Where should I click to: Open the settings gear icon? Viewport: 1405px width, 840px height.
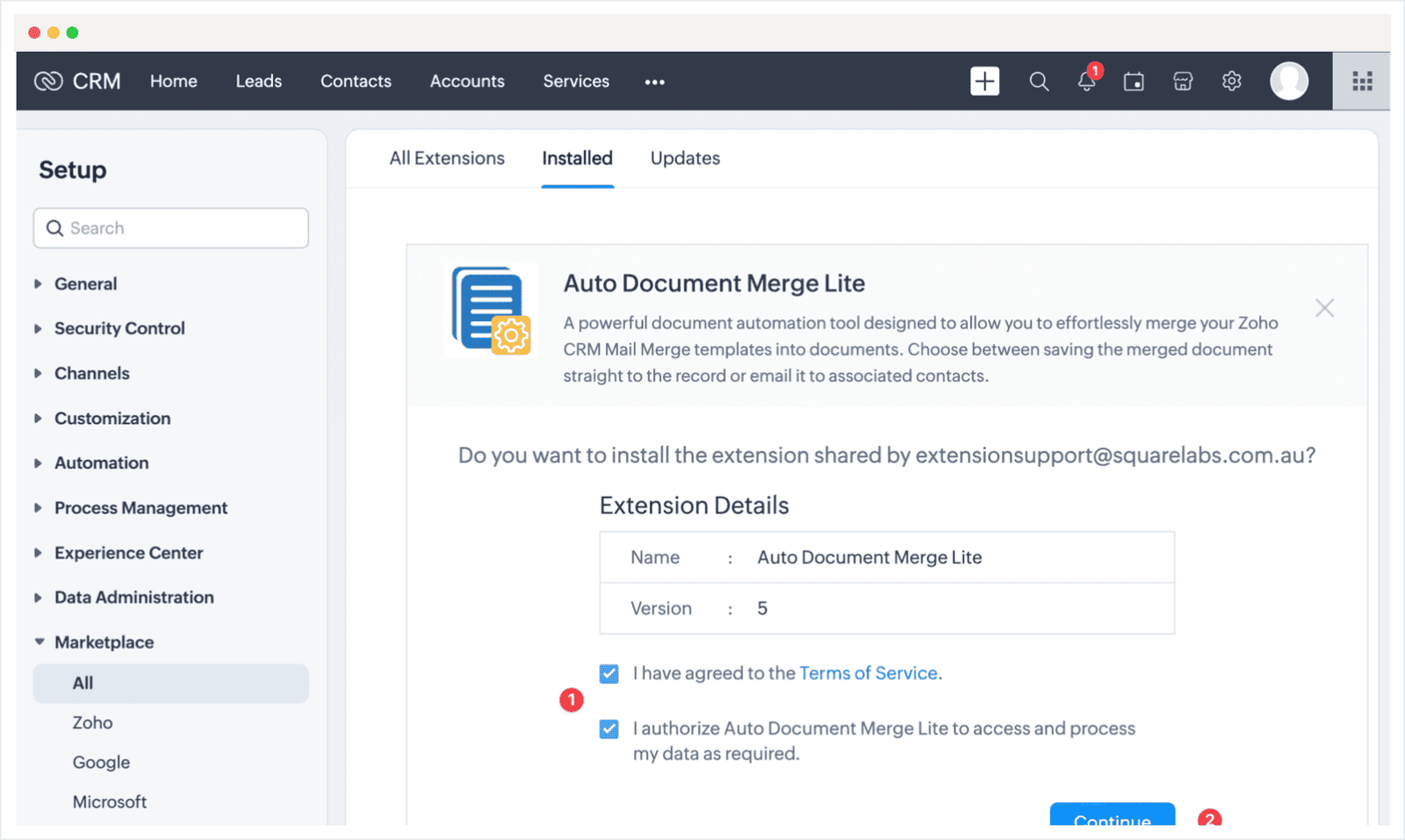(1232, 82)
